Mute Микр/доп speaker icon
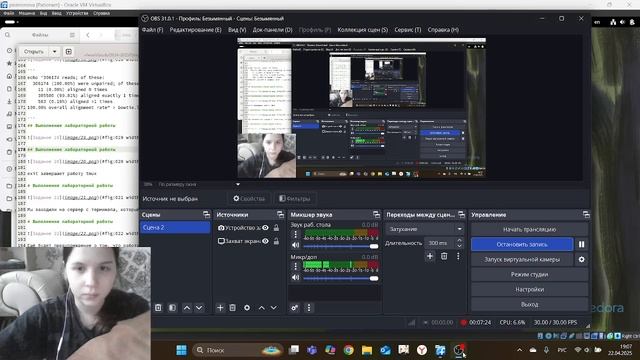 [x=296, y=278]
